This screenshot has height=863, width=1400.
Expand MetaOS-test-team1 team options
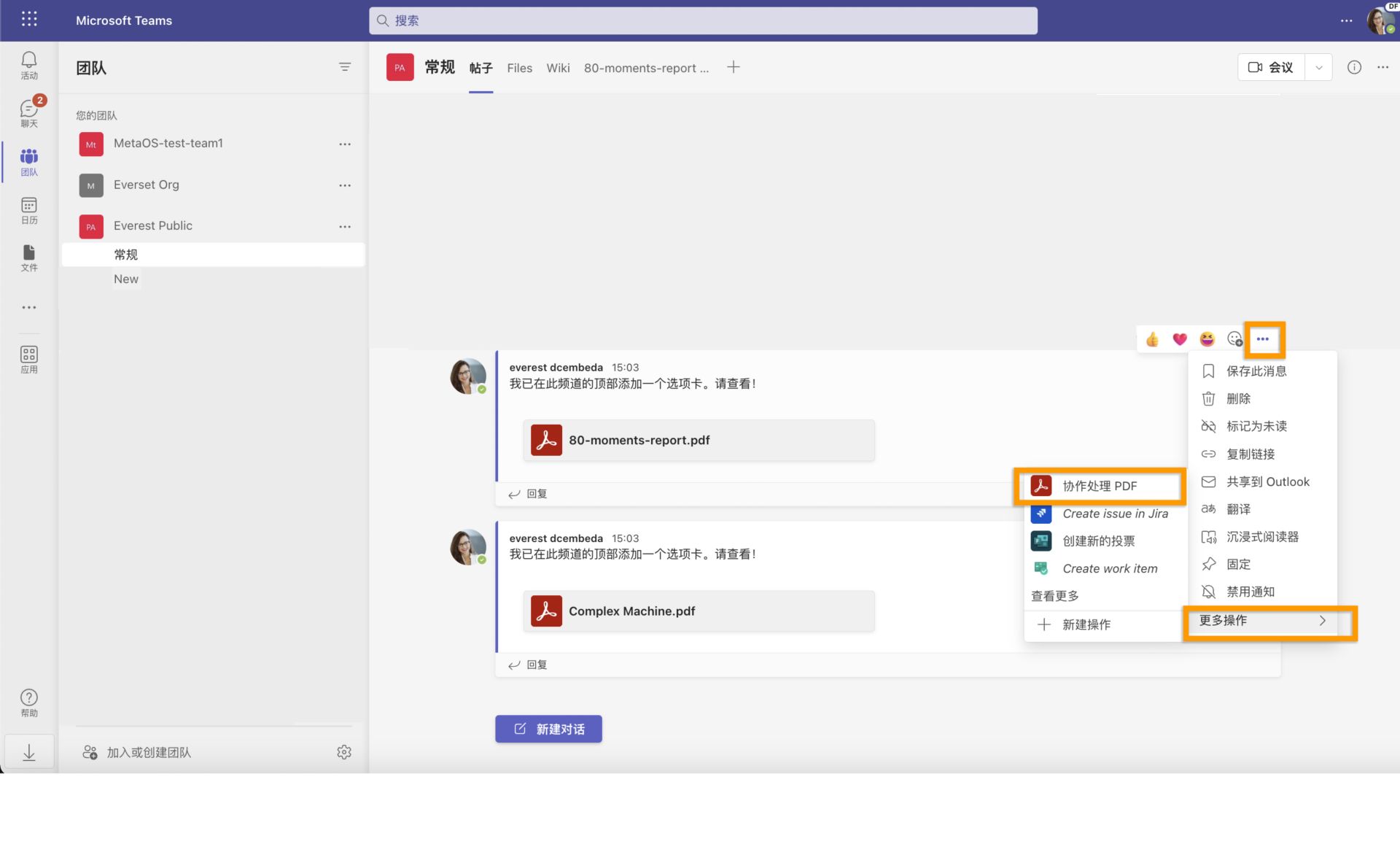click(344, 143)
